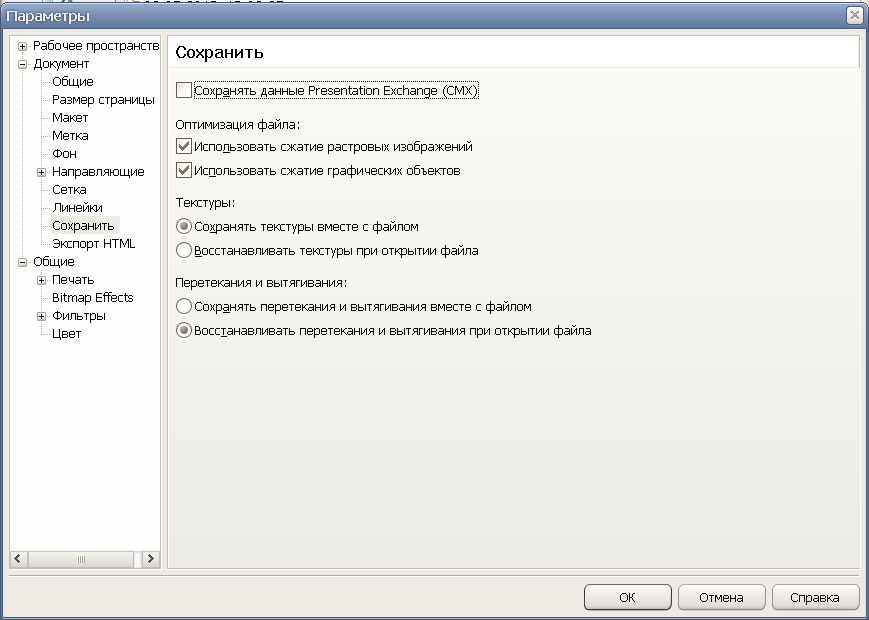Expand the Рабочее пространство tree node
Viewport: 869px width, 620px height.
coord(22,46)
